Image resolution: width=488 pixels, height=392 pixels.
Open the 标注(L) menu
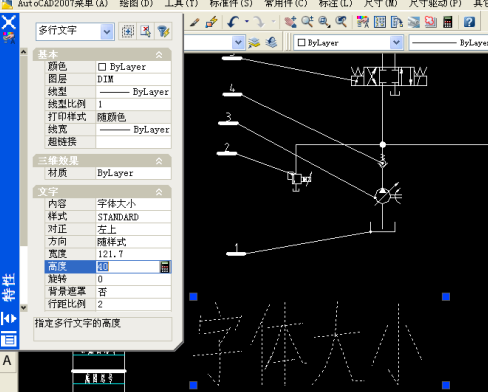coord(335,3)
